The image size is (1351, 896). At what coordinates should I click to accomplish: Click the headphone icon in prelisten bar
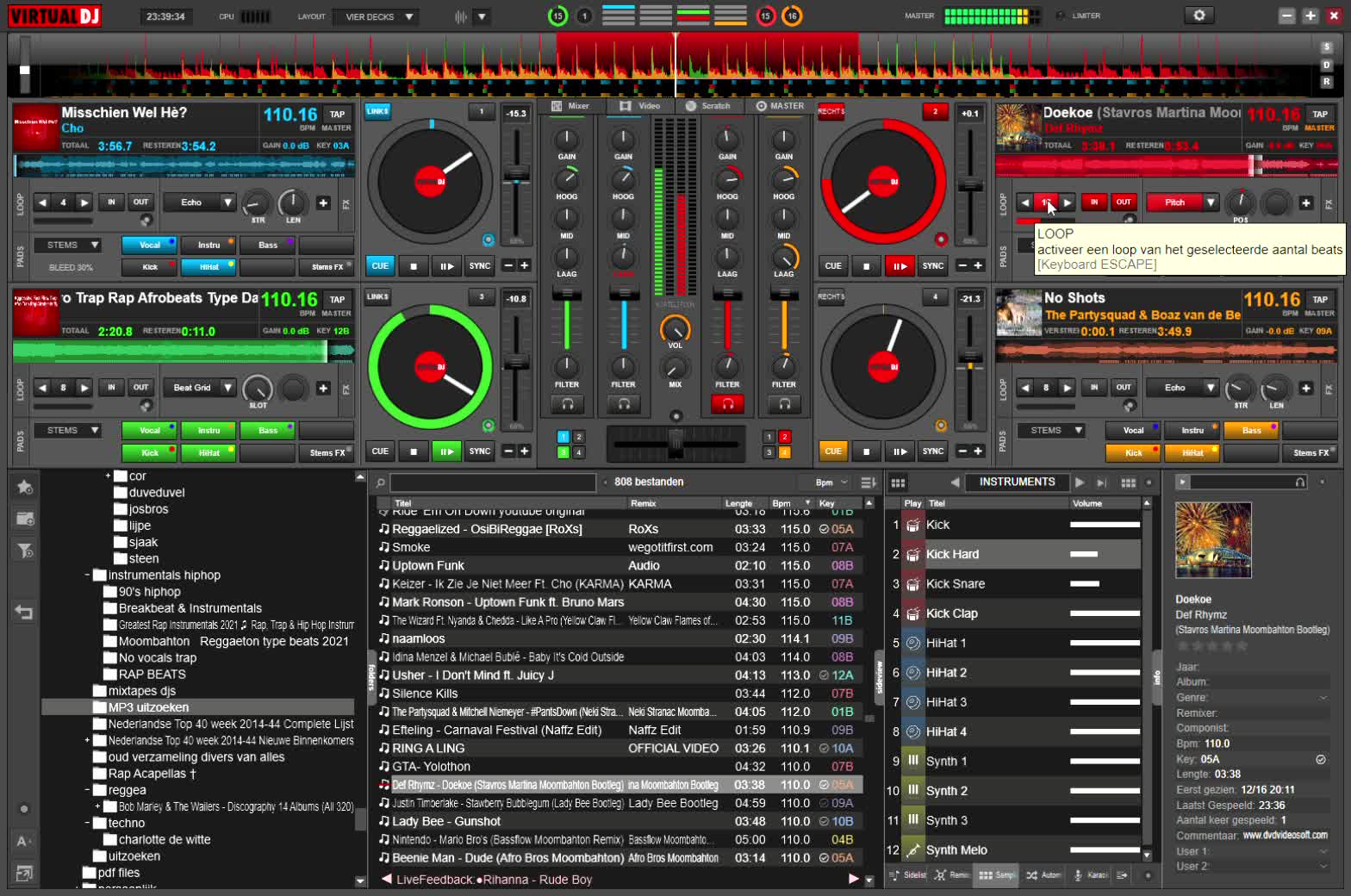pyautogui.click(x=1300, y=482)
